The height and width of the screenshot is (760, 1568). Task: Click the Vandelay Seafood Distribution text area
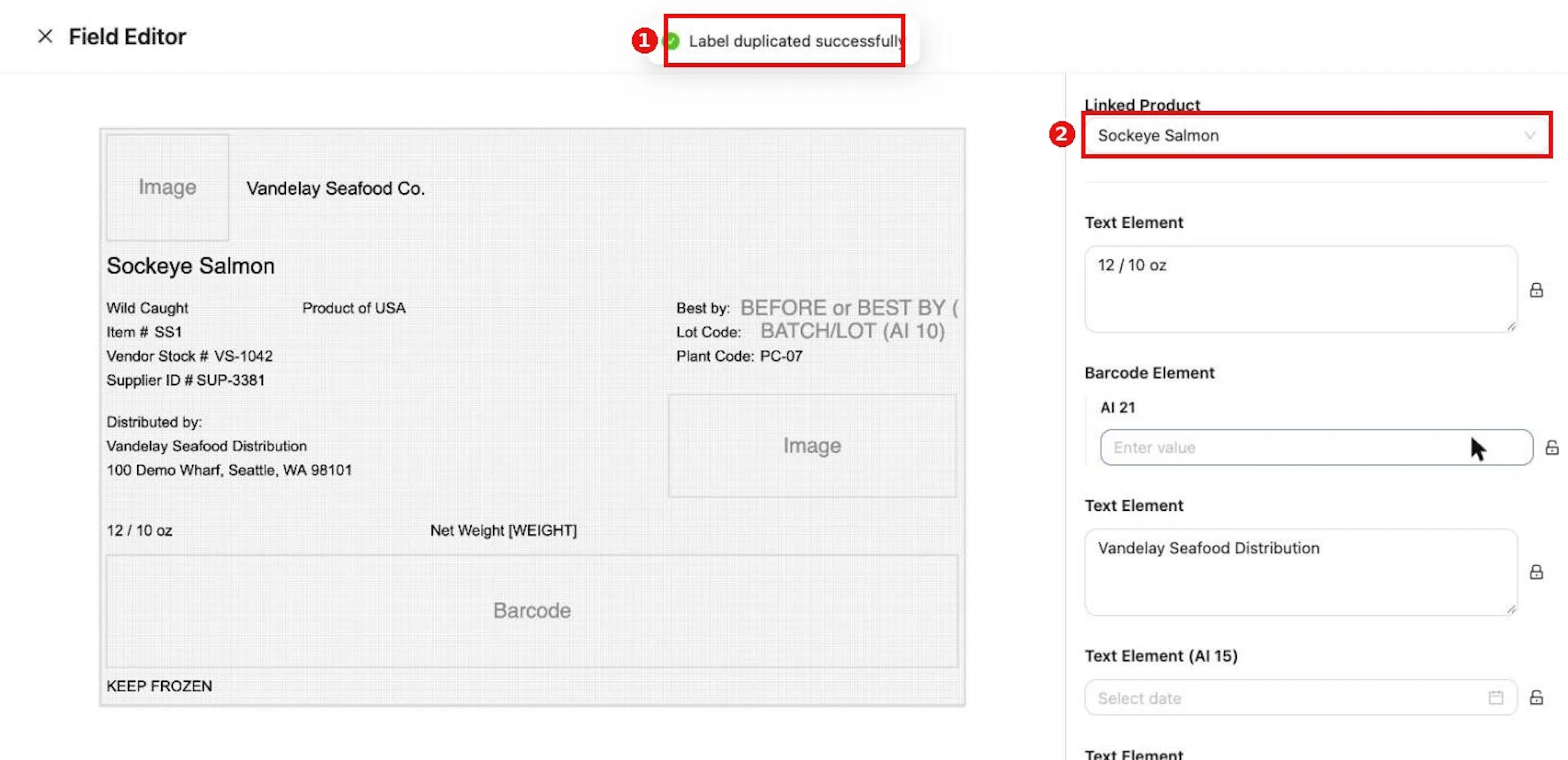(x=1301, y=572)
